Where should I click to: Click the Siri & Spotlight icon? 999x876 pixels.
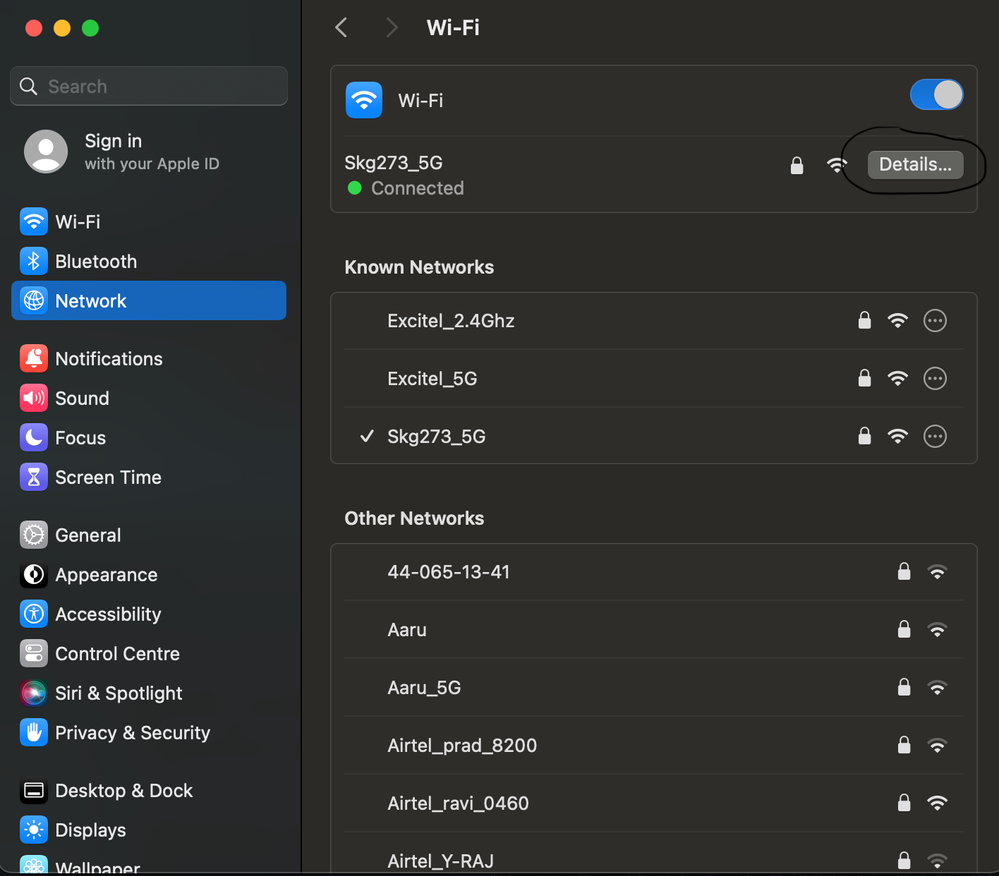pos(34,693)
